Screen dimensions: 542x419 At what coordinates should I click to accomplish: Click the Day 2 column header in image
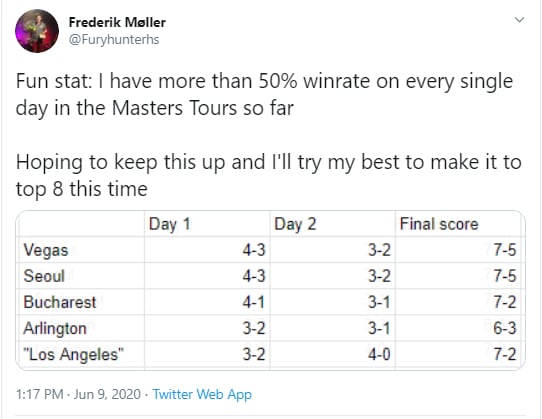[x=295, y=224]
